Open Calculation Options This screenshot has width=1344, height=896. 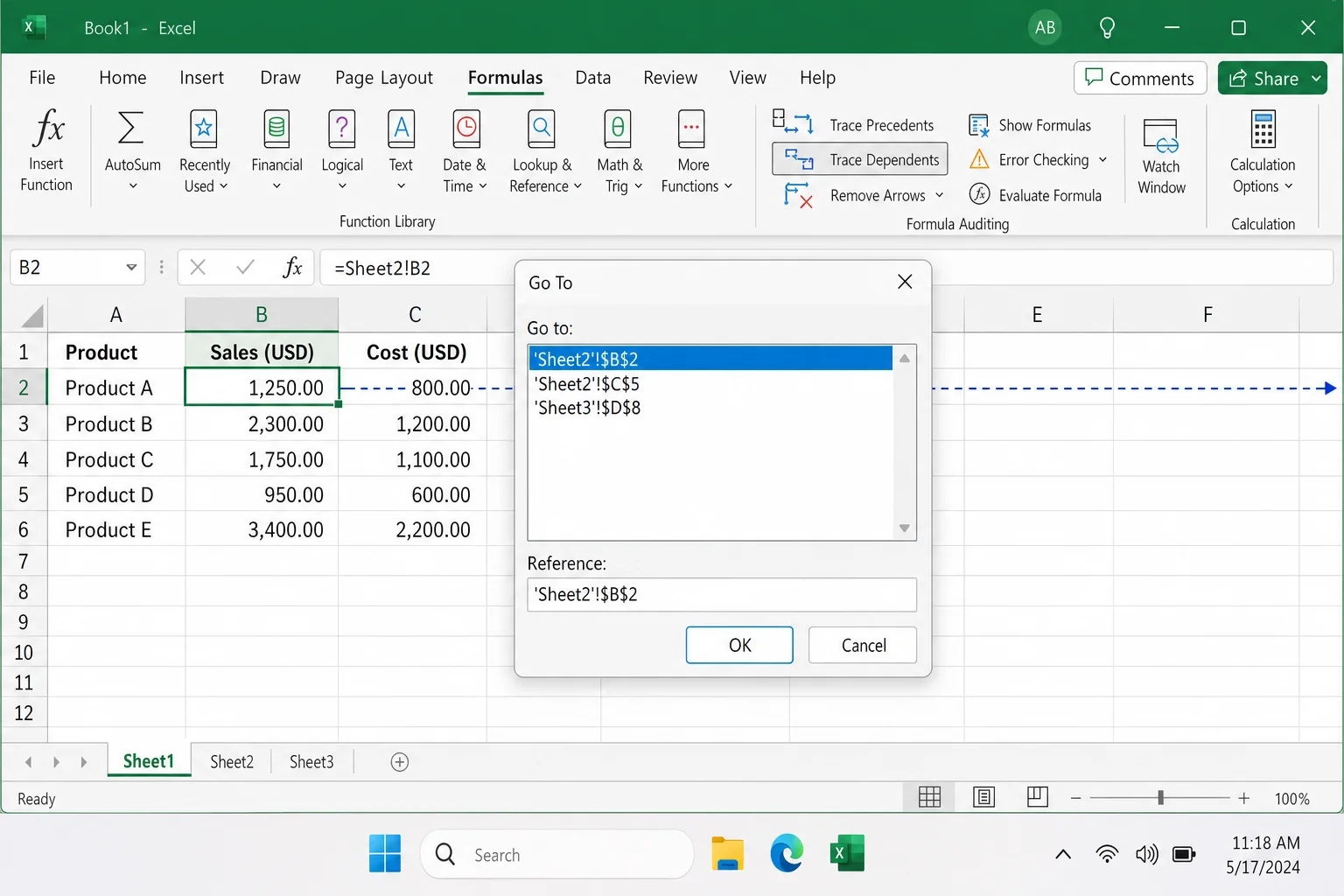[1263, 152]
